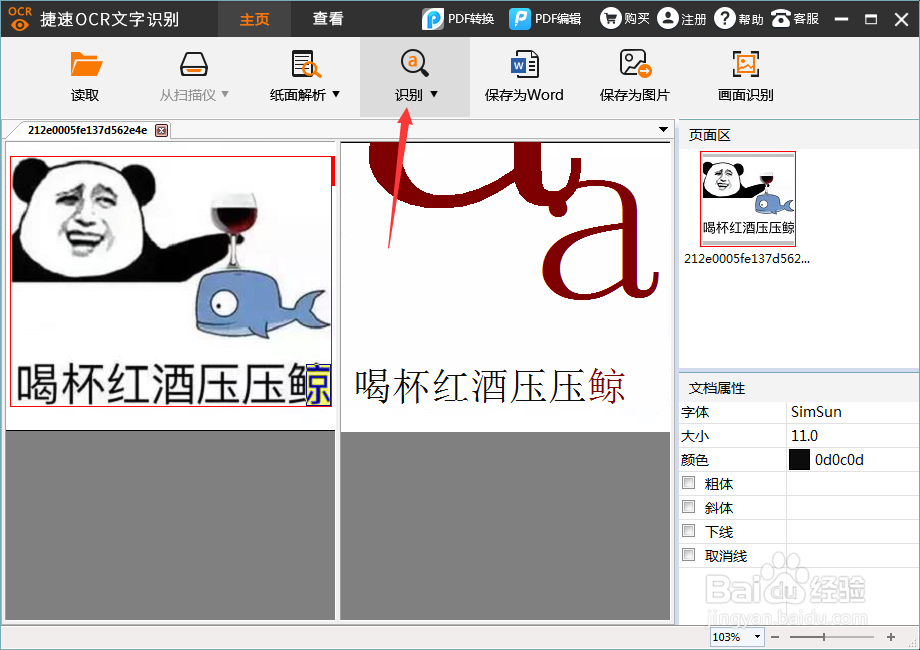Click the 识别 recognize magnifier icon
The image size is (920, 650).
pyautogui.click(x=414, y=63)
